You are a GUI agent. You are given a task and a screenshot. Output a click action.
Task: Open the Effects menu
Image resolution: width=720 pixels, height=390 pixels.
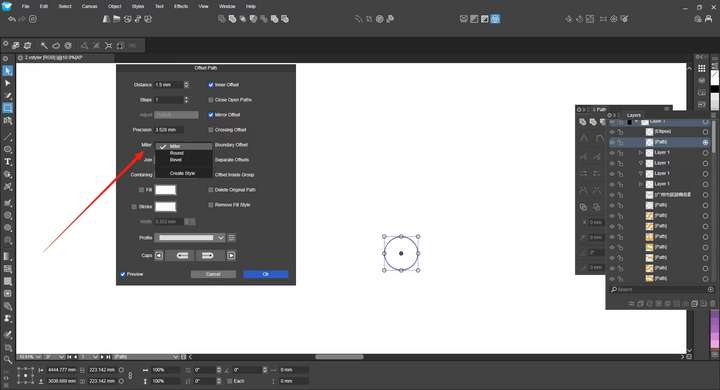pyautogui.click(x=181, y=6)
